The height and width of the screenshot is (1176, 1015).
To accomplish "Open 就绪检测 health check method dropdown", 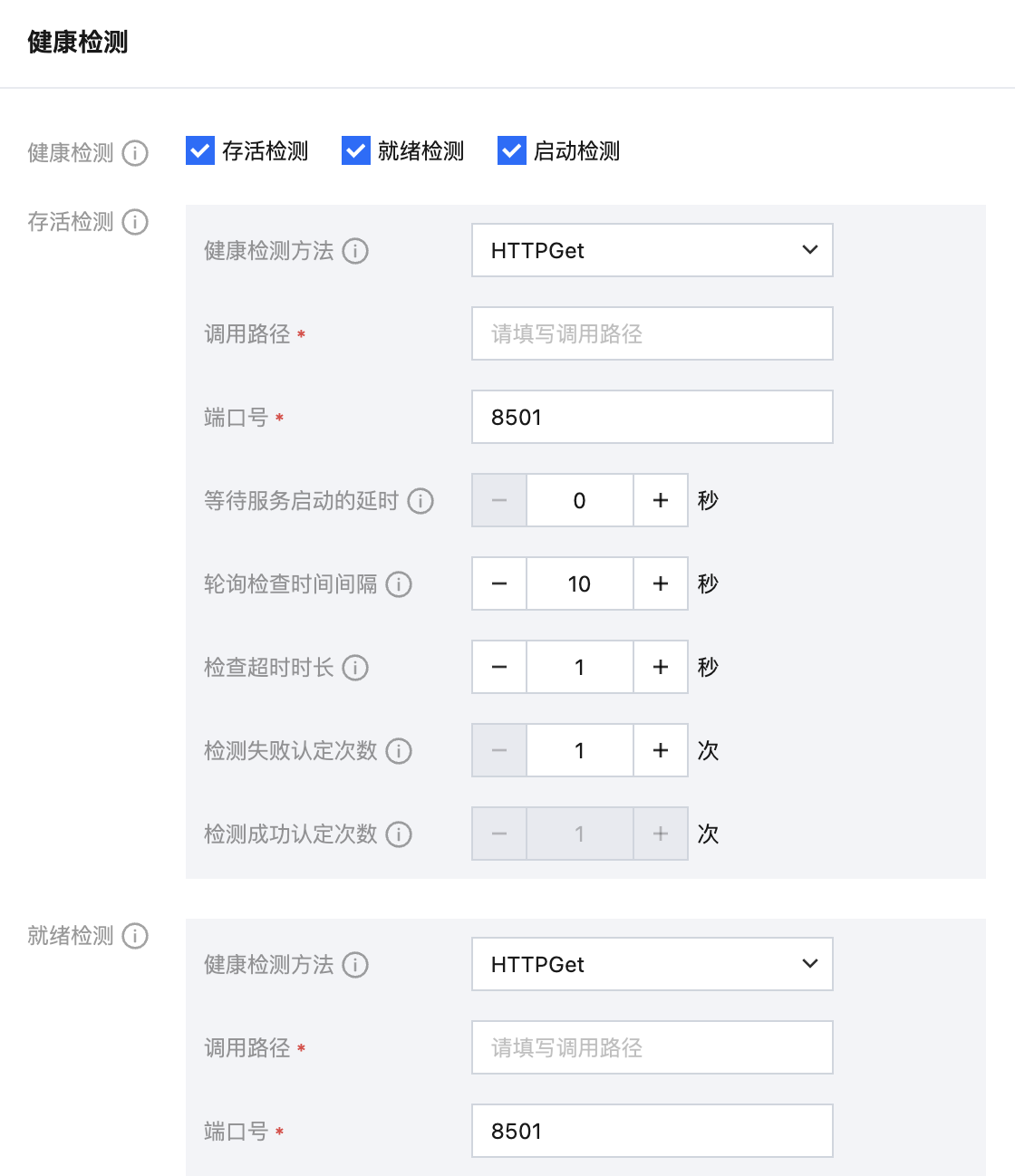I will [652, 964].
